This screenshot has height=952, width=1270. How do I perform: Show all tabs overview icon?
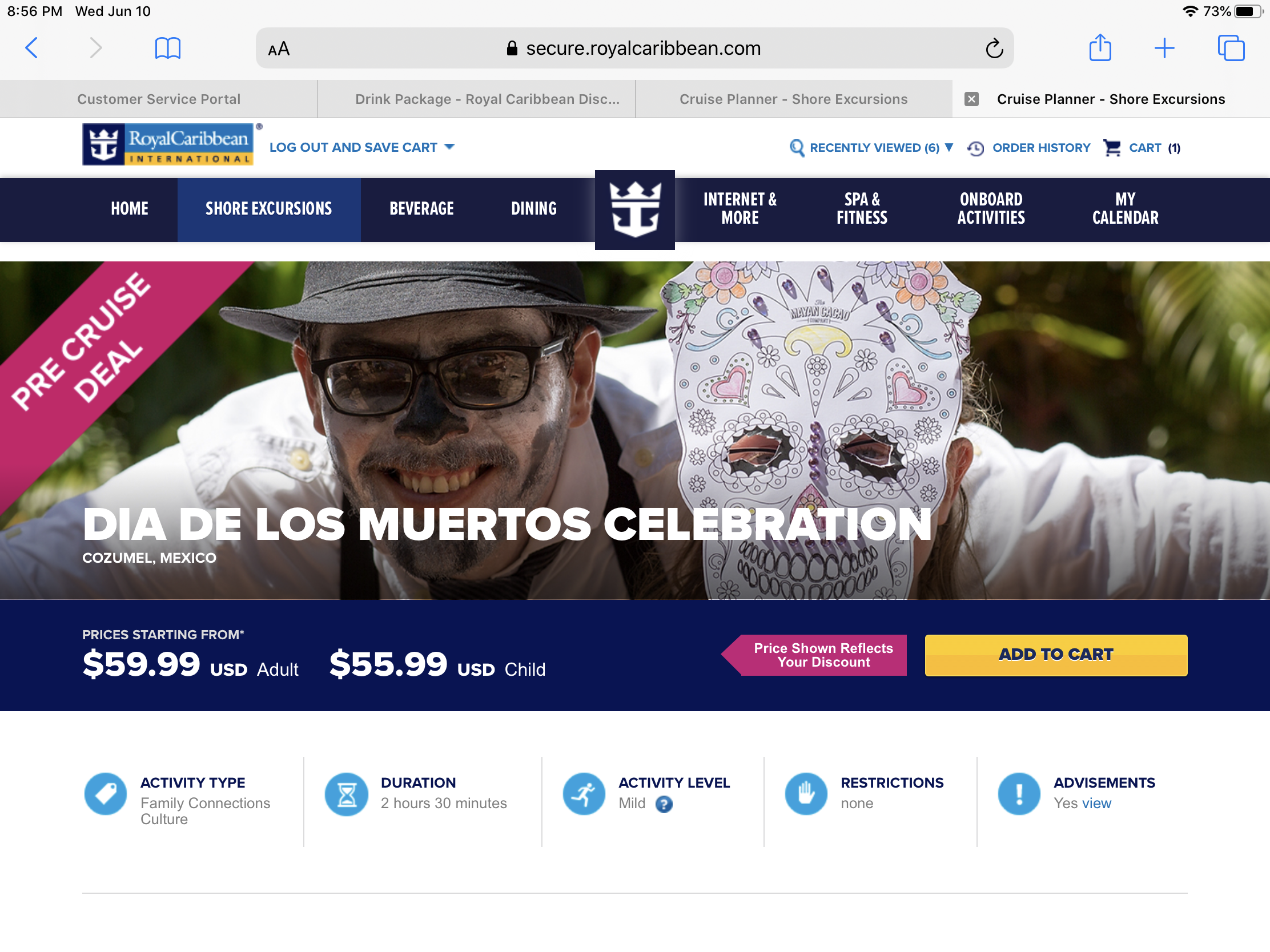[x=1231, y=48]
